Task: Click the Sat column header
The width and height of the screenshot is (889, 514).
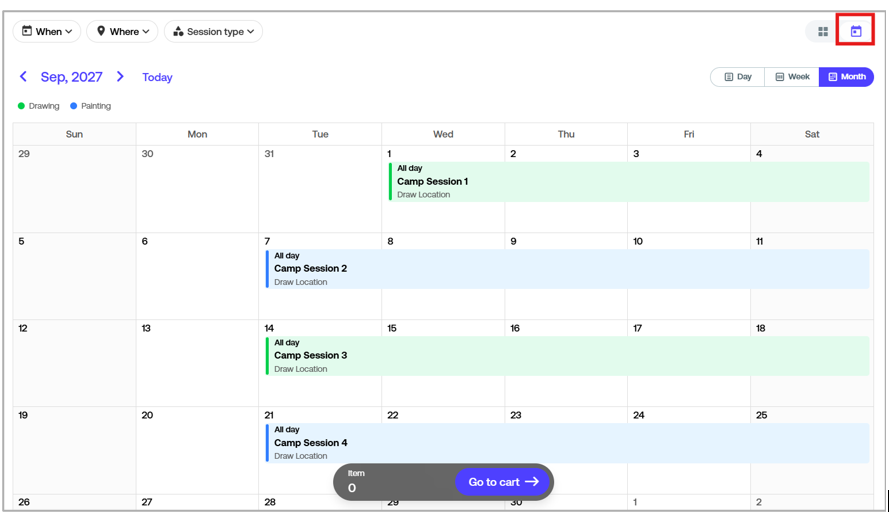Action: (x=812, y=134)
